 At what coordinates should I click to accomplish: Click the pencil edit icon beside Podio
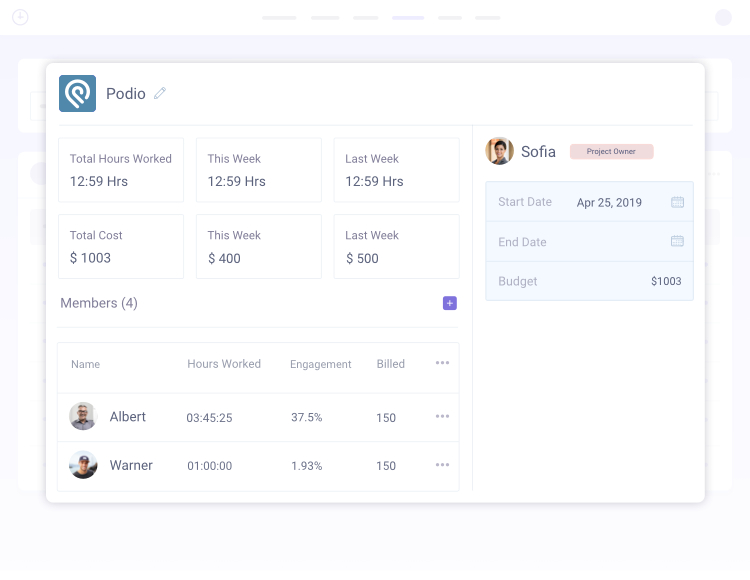pyautogui.click(x=160, y=93)
